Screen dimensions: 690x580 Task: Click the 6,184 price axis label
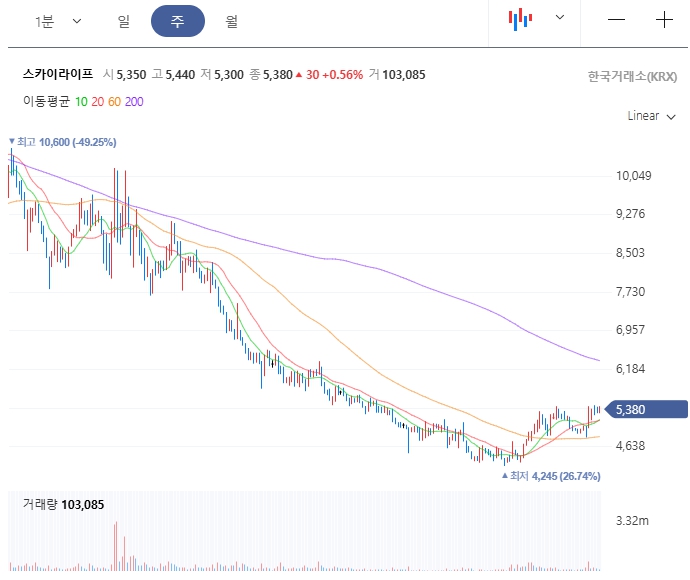pyautogui.click(x=631, y=369)
